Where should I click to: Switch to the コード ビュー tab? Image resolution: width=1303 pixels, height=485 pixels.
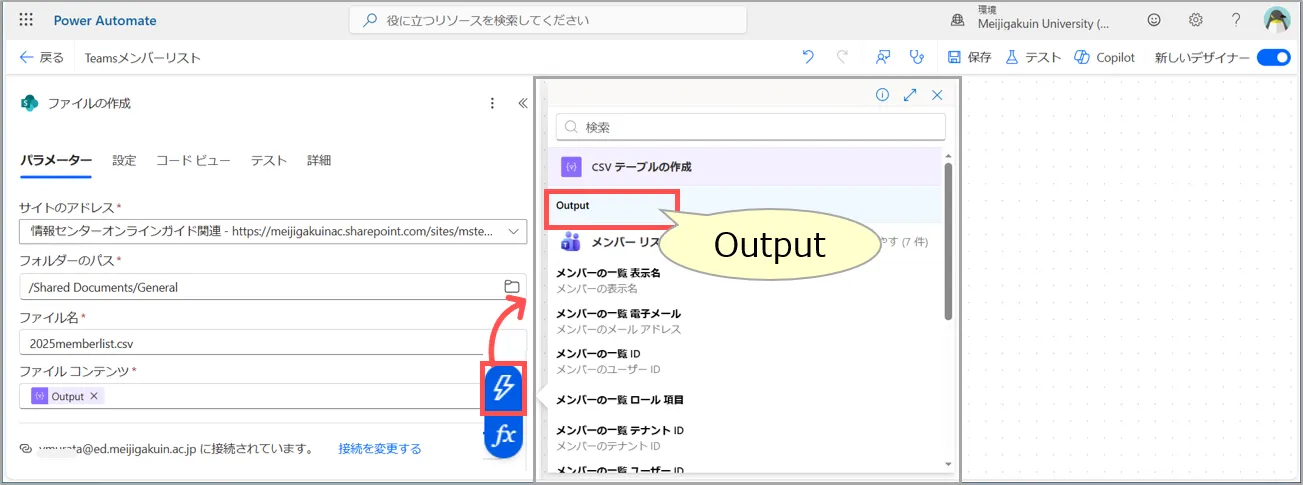(193, 160)
